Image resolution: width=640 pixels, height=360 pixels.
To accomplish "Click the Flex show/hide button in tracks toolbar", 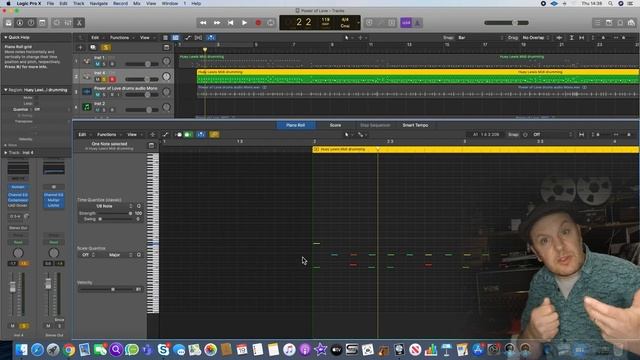I will [198, 38].
